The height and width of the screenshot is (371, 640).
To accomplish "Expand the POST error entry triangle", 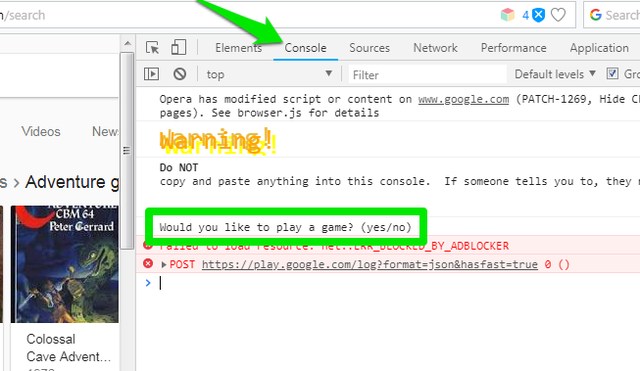I will [x=163, y=264].
